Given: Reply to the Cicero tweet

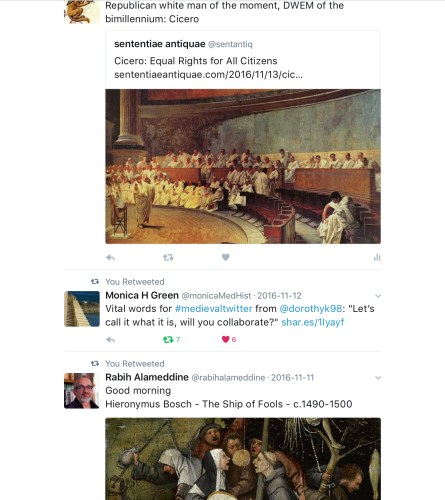Looking at the screenshot, I should pos(110,257).
